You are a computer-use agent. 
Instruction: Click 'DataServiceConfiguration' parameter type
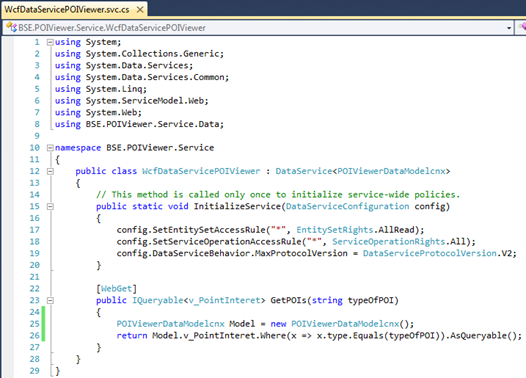point(348,206)
